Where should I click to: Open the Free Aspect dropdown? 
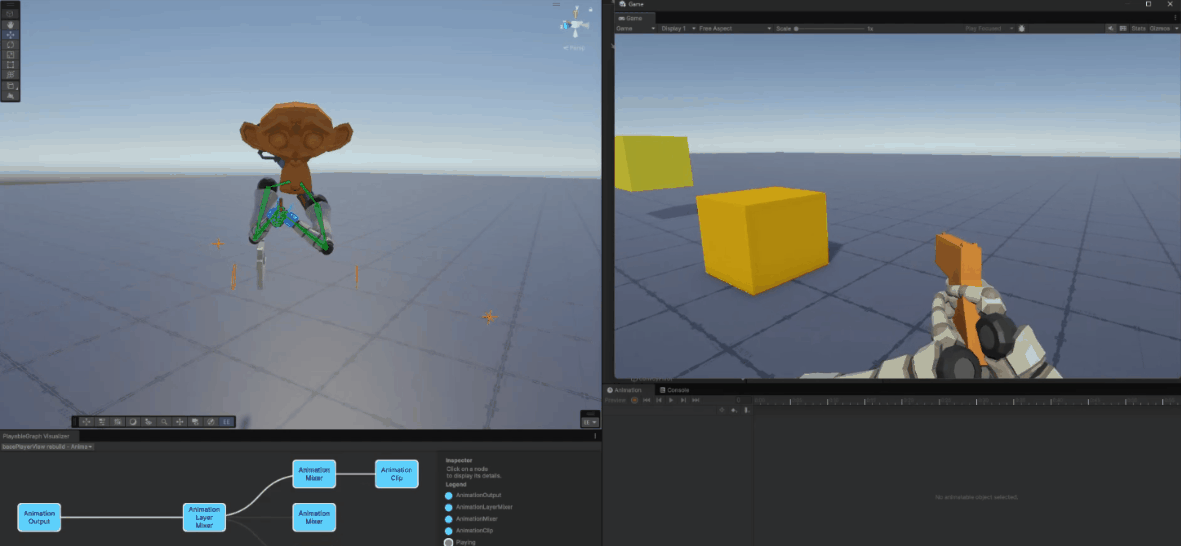[734, 29]
